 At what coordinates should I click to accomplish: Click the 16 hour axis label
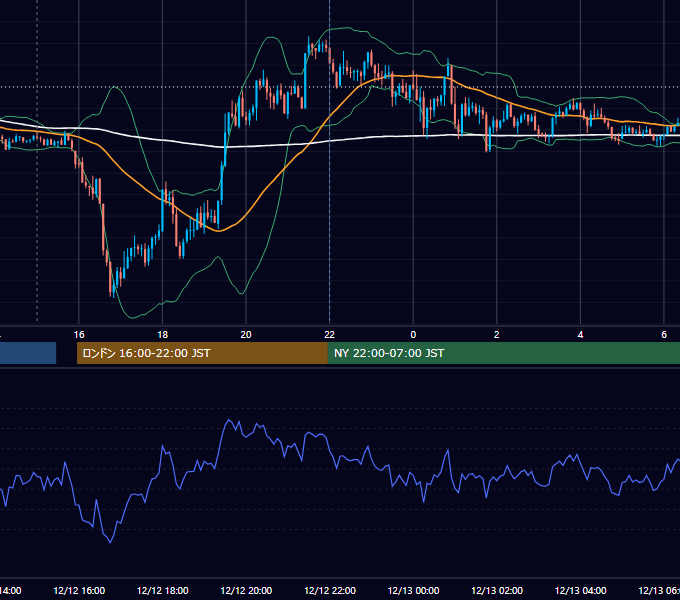coord(79,335)
